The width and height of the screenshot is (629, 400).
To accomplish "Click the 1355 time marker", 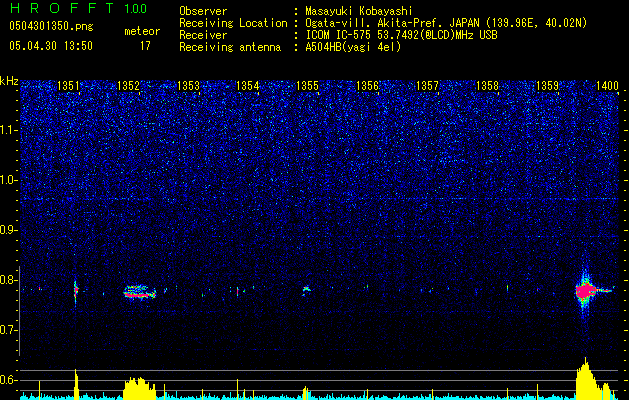I will pos(307,85).
